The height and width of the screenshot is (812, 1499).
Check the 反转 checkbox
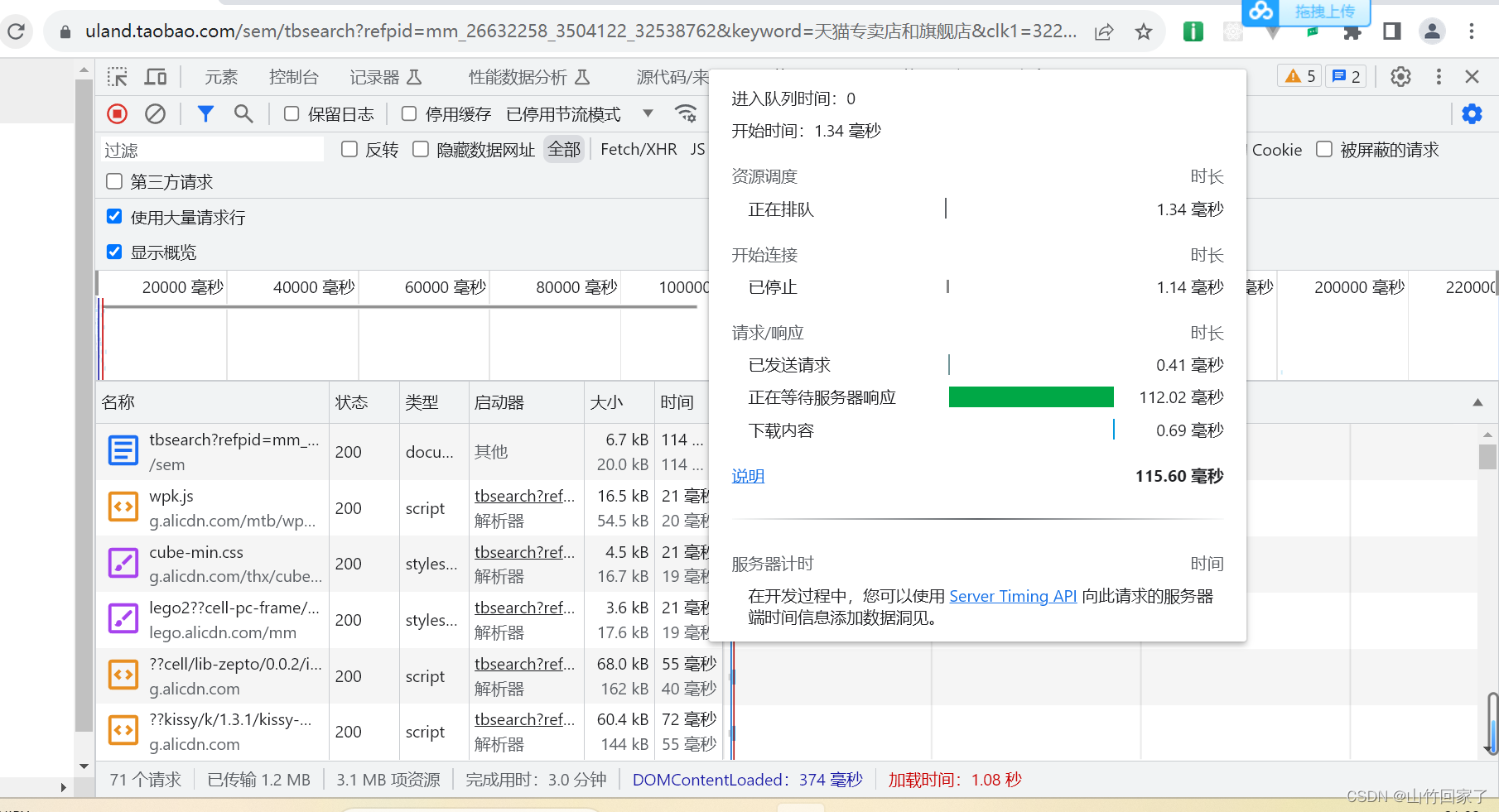click(x=349, y=149)
